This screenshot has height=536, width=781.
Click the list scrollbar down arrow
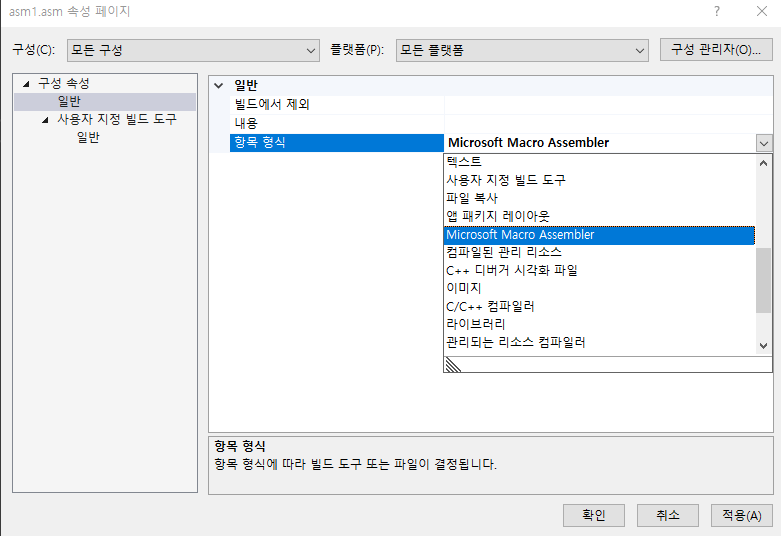click(764, 346)
